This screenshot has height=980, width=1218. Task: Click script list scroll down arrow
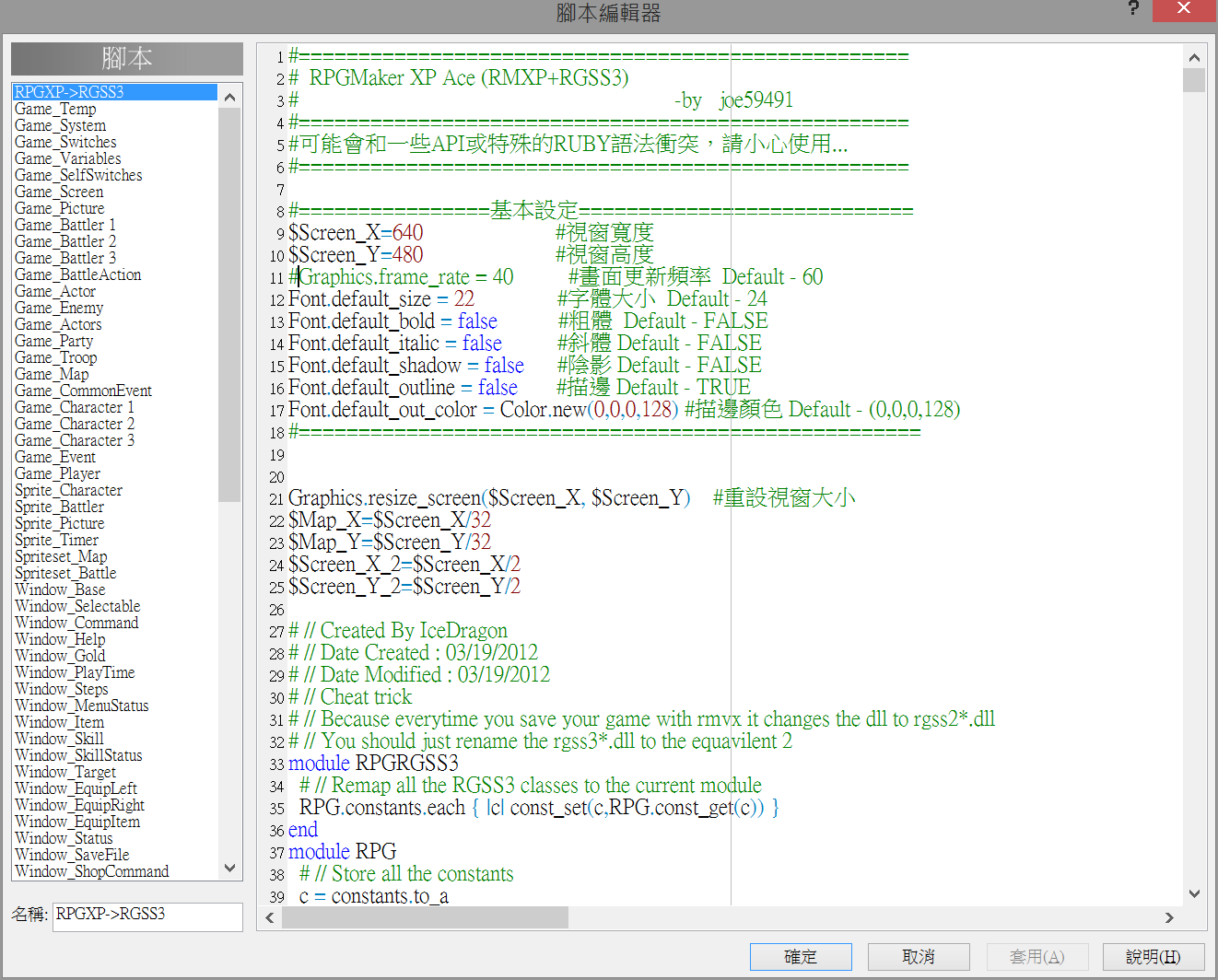pos(229,868)
